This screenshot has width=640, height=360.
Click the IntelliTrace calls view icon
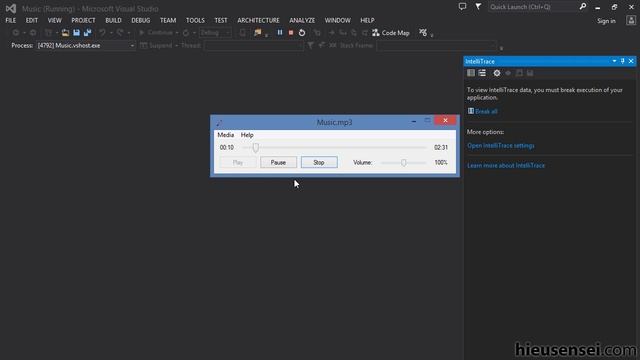482,73
